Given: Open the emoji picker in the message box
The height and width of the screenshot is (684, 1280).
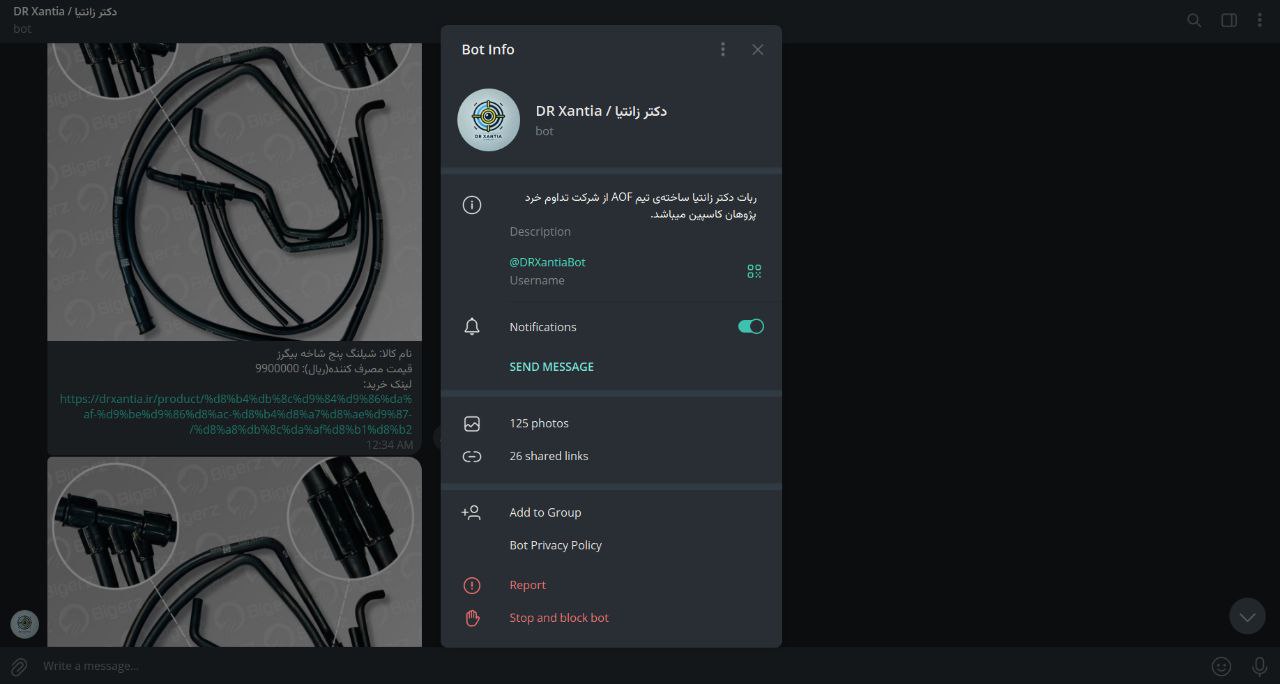Looking at the screenshot, I should 1221,665.
